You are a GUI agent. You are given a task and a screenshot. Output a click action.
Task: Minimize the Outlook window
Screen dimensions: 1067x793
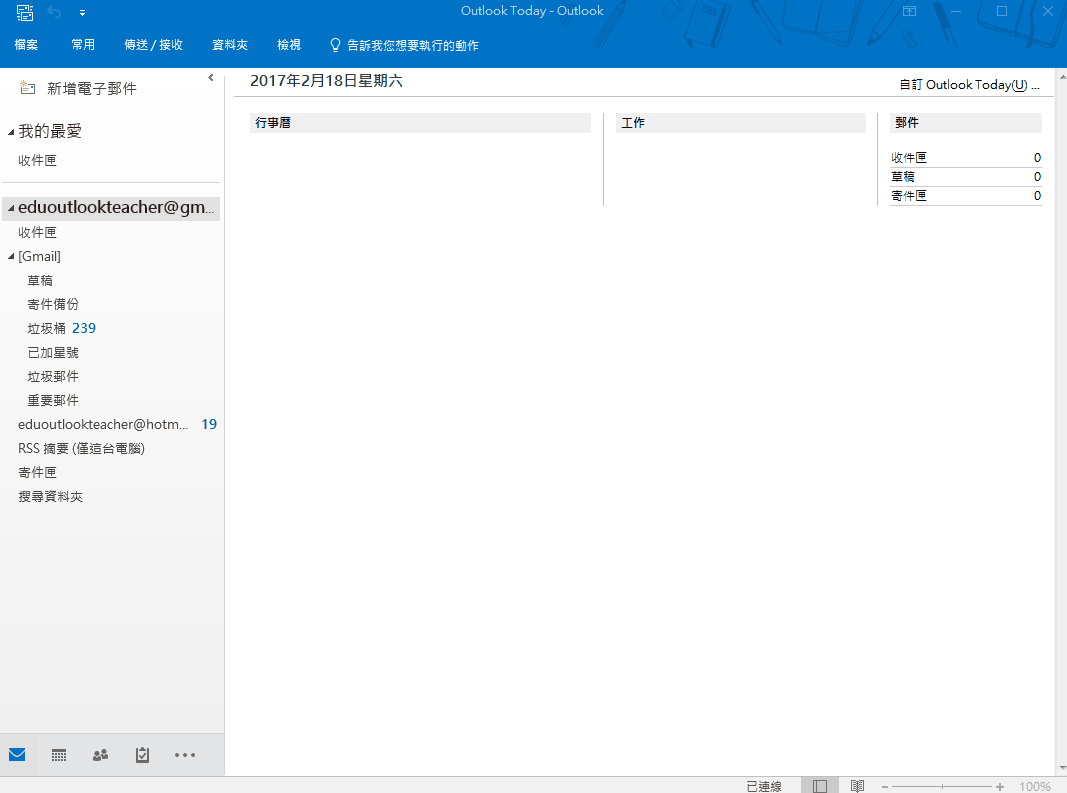955,12
